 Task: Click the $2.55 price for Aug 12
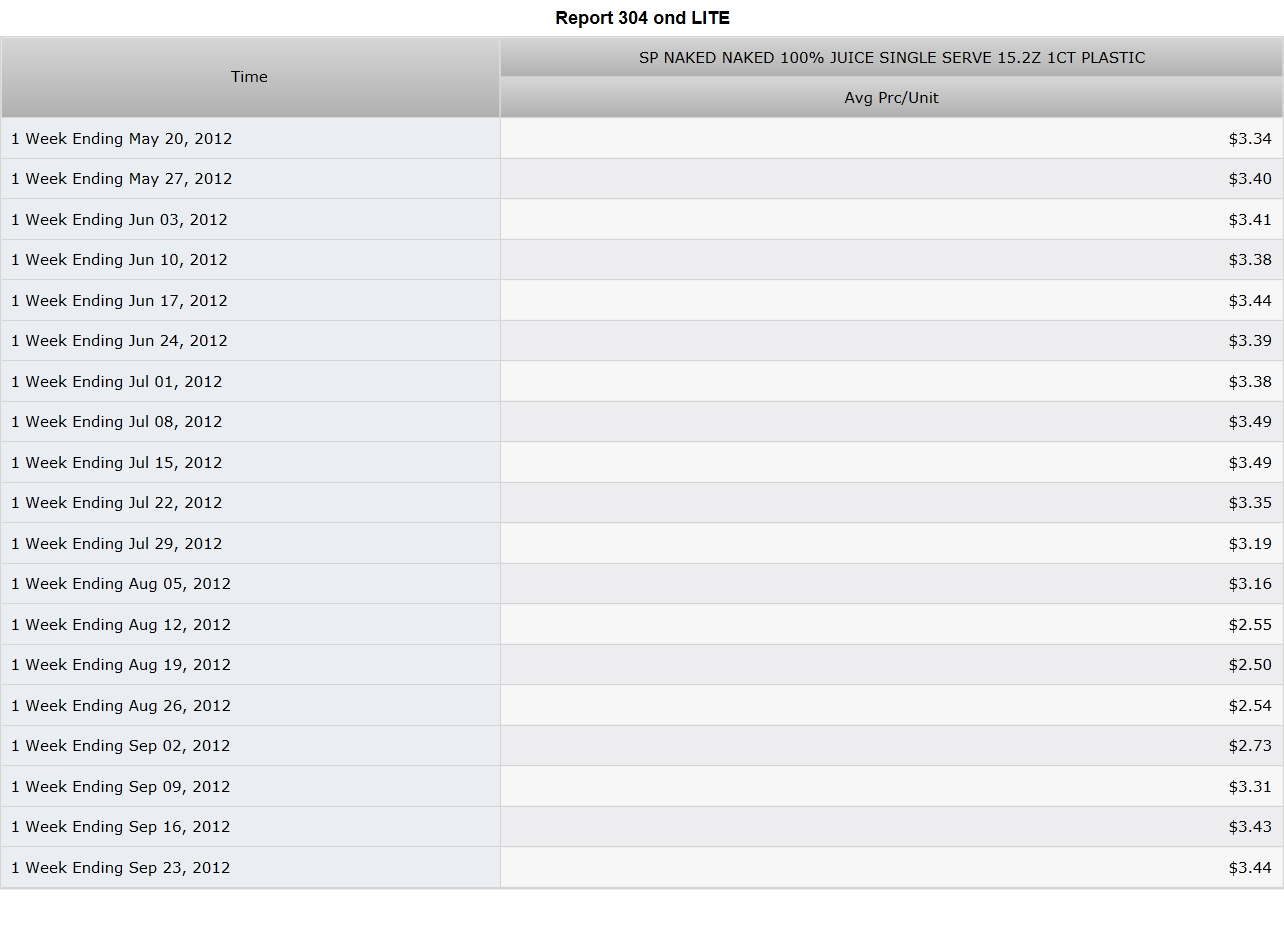(1250, 625)
